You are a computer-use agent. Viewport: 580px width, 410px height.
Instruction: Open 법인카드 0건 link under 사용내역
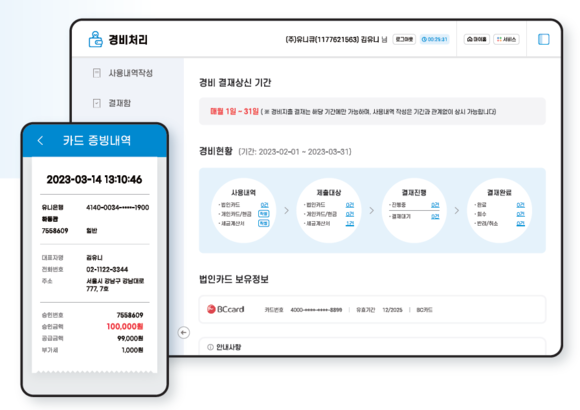point(264,205)
